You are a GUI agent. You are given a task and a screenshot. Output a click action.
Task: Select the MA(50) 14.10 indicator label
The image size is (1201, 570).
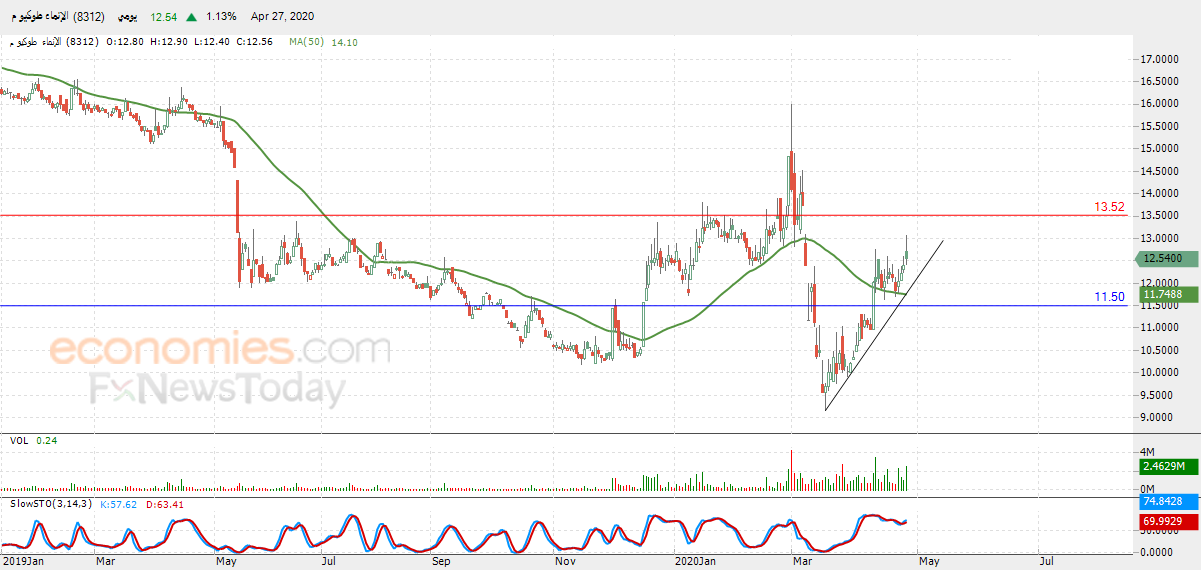coord(323,42)
